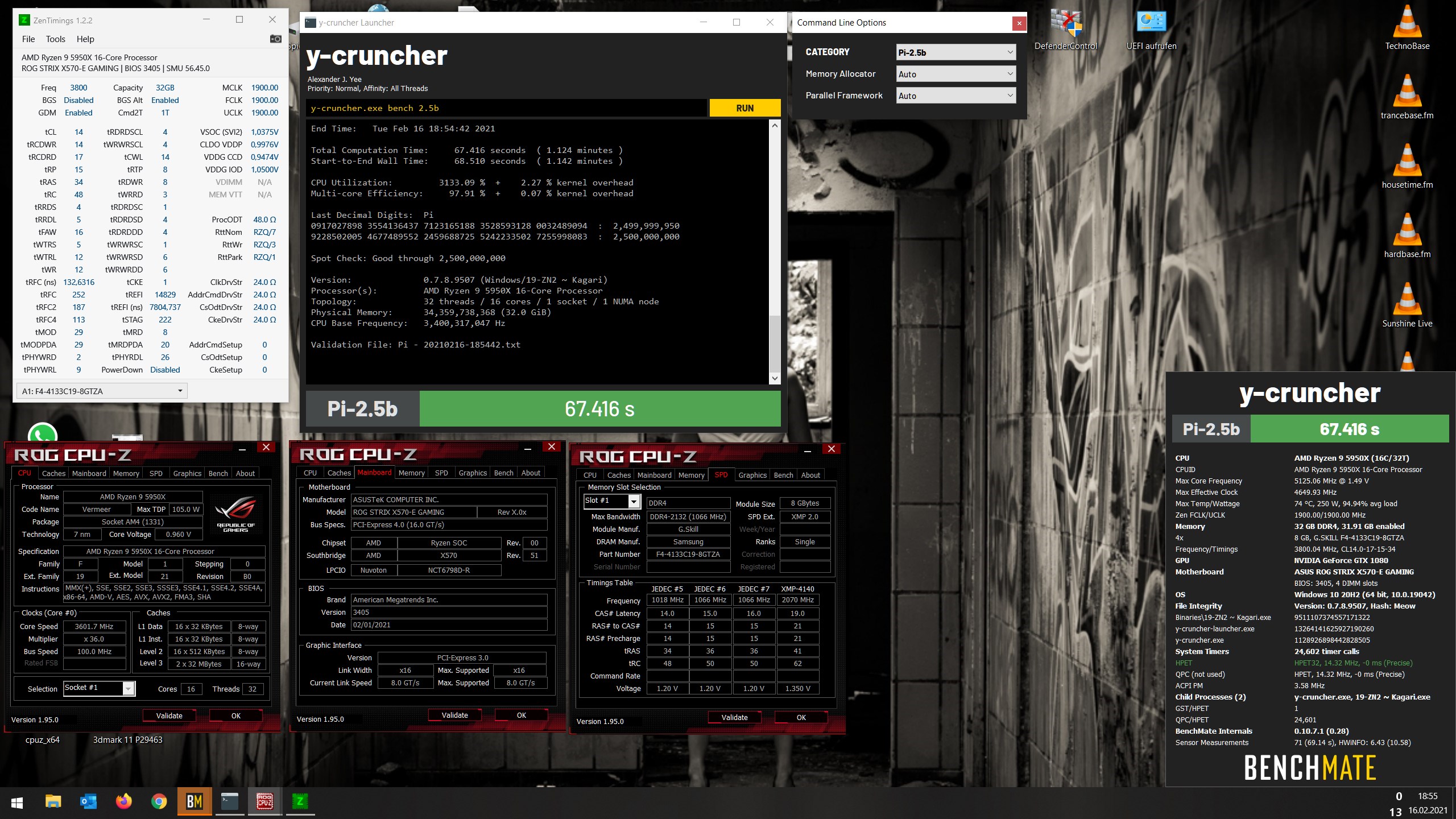Click the Windows Start button
The width and height of the screenshot is (1456, 819).
17,803
